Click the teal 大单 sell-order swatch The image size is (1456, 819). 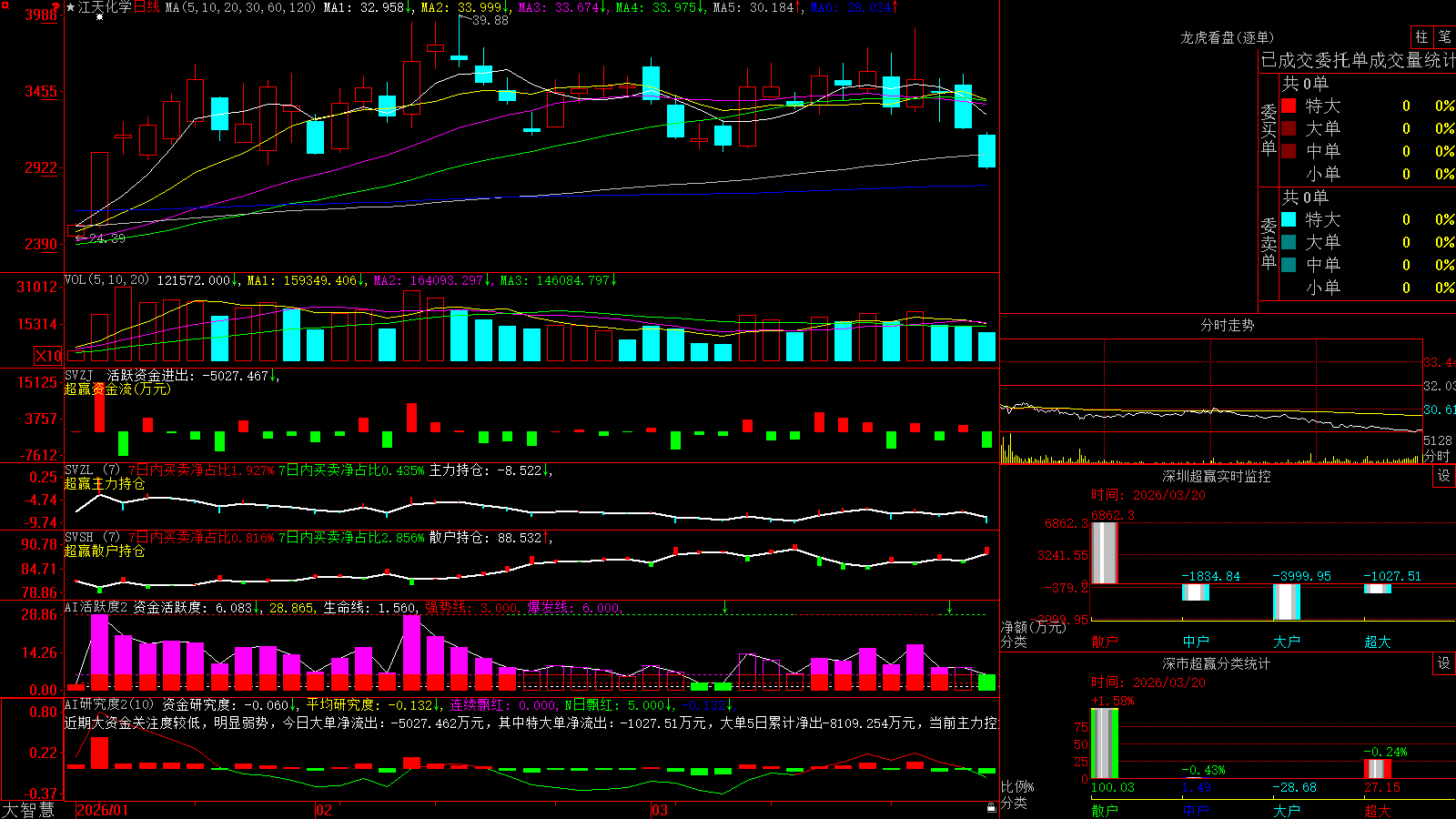(x=1289, y=242)
